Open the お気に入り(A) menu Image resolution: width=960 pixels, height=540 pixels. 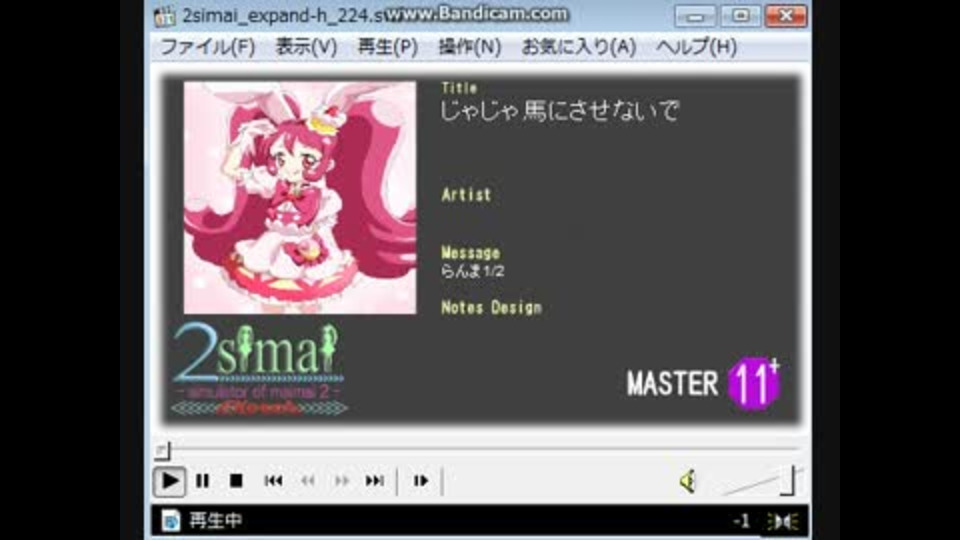pos(579,47)
